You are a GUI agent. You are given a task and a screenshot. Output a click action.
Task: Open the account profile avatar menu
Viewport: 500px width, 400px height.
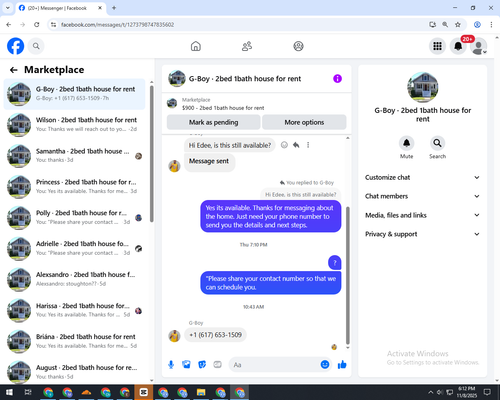479,46
